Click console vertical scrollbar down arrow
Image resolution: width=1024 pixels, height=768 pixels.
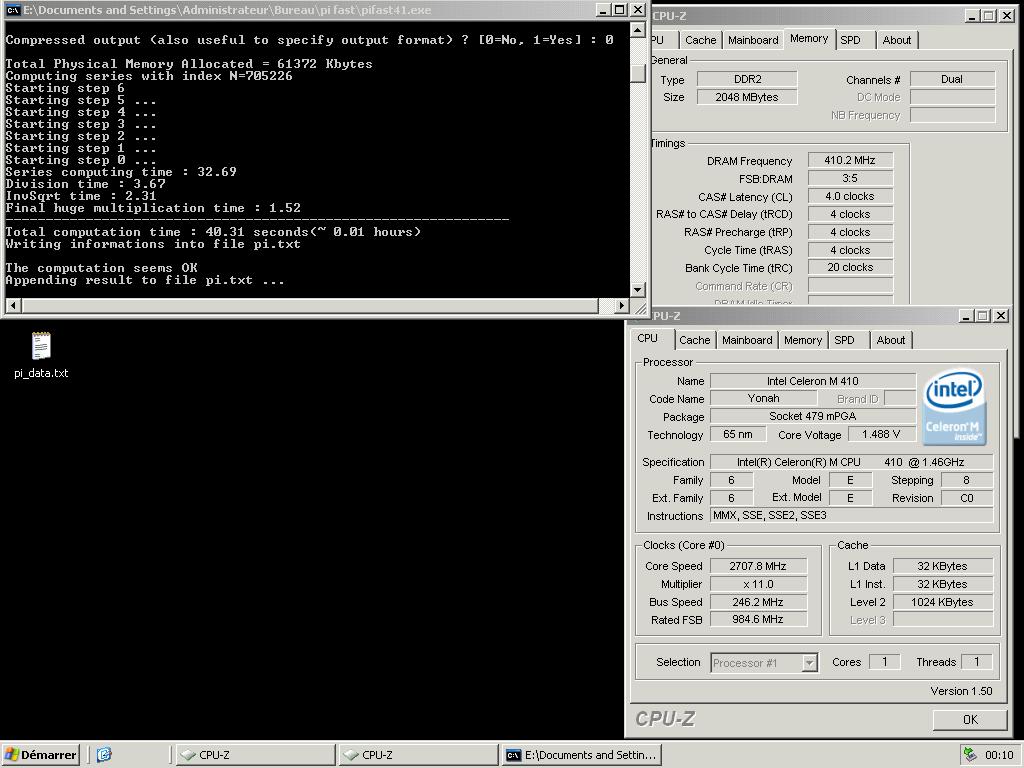pos(638,289)
